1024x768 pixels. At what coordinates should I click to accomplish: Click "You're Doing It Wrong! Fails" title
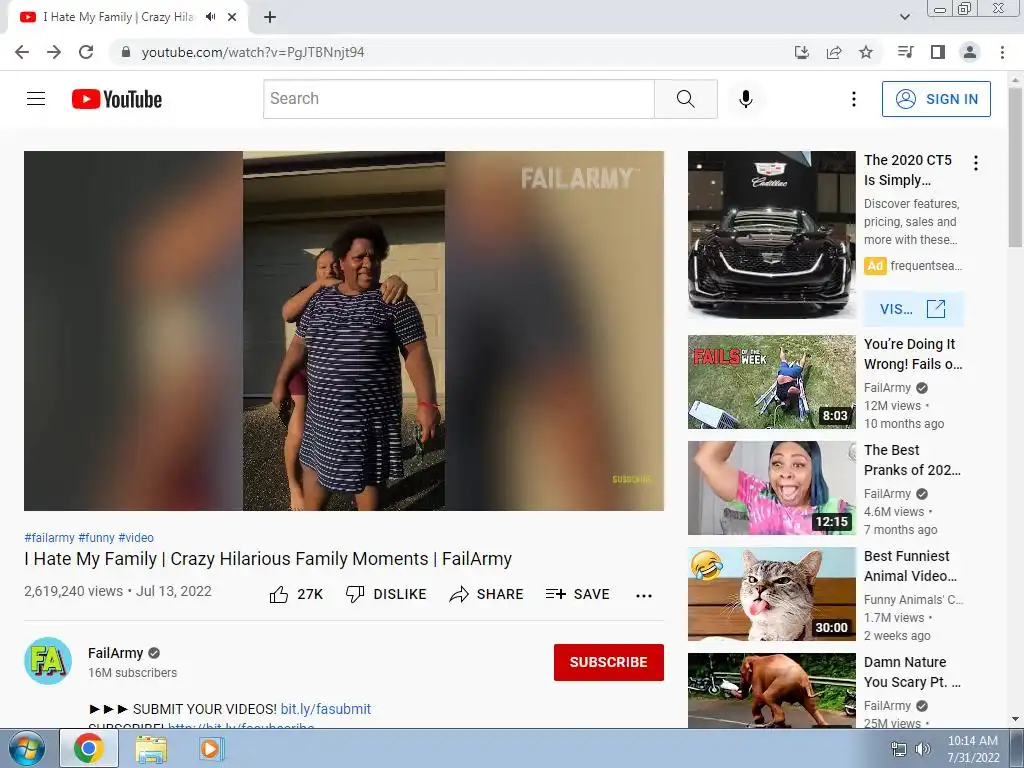(913, 354)
